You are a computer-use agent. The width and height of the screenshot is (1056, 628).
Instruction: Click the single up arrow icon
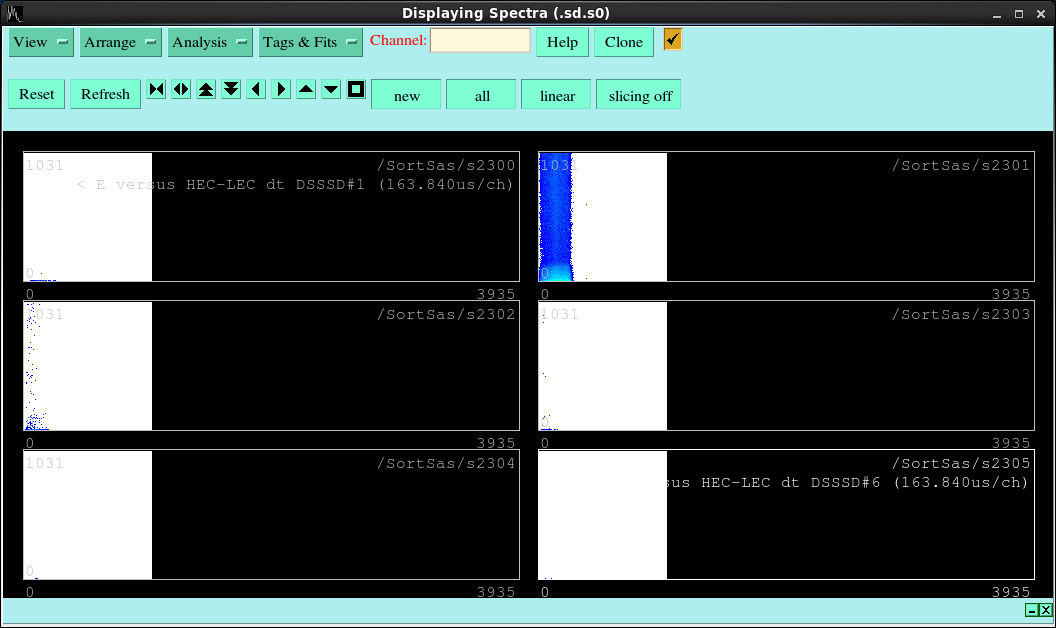coord(306,90)
